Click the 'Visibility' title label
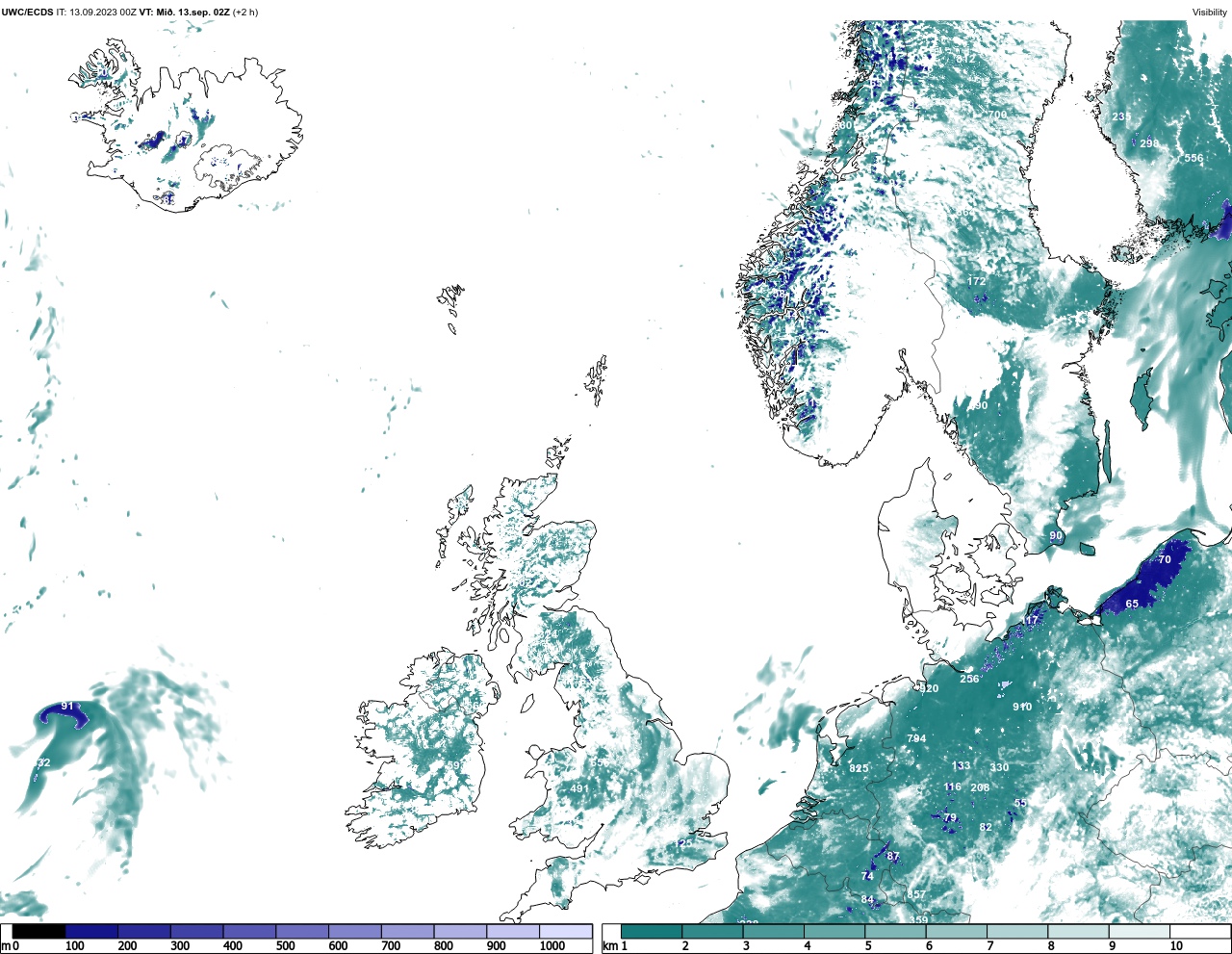 [x=1210, y=13]
